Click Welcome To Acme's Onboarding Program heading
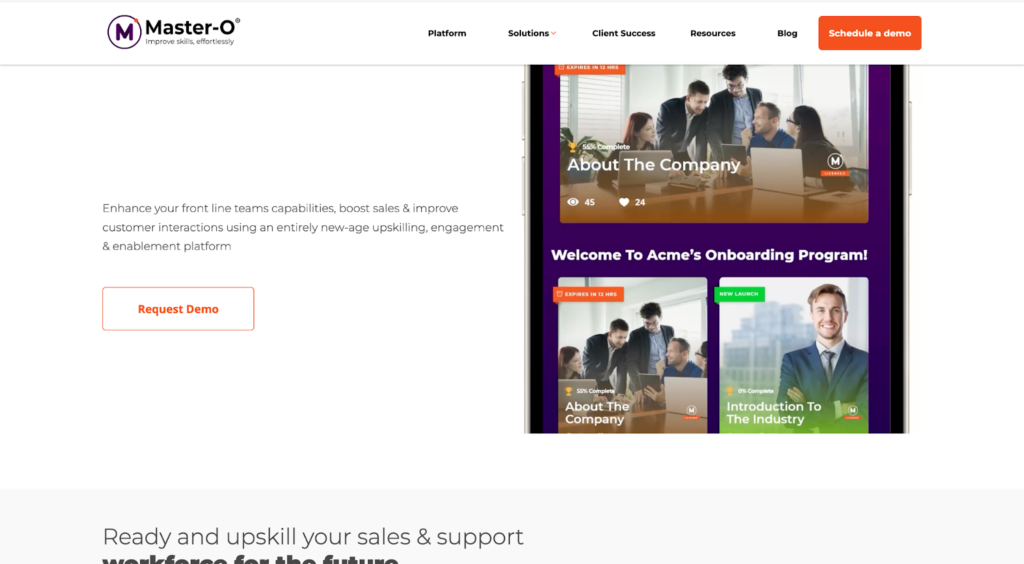Screen dimensions: 1024x564 tap(709, 255)
